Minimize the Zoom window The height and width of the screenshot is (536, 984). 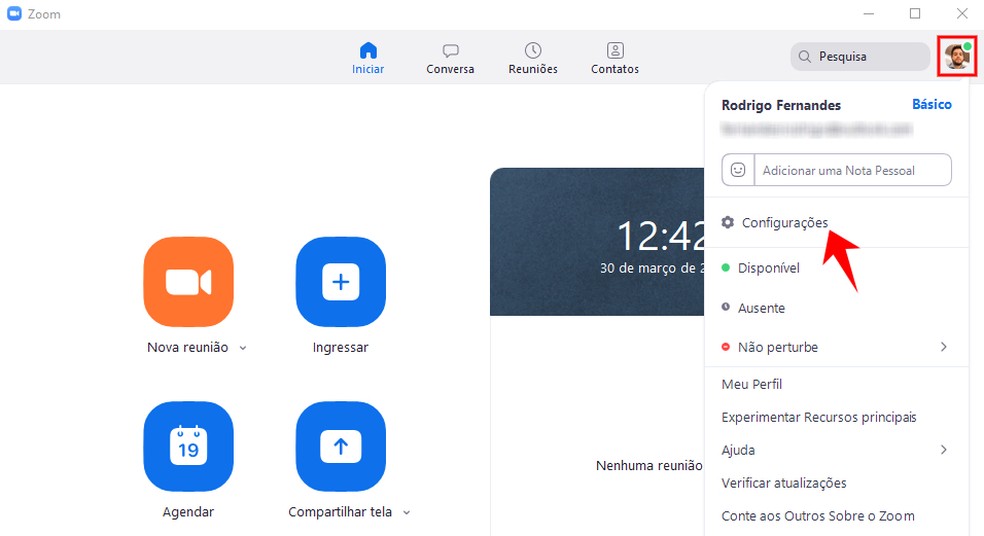pos(869,13)
